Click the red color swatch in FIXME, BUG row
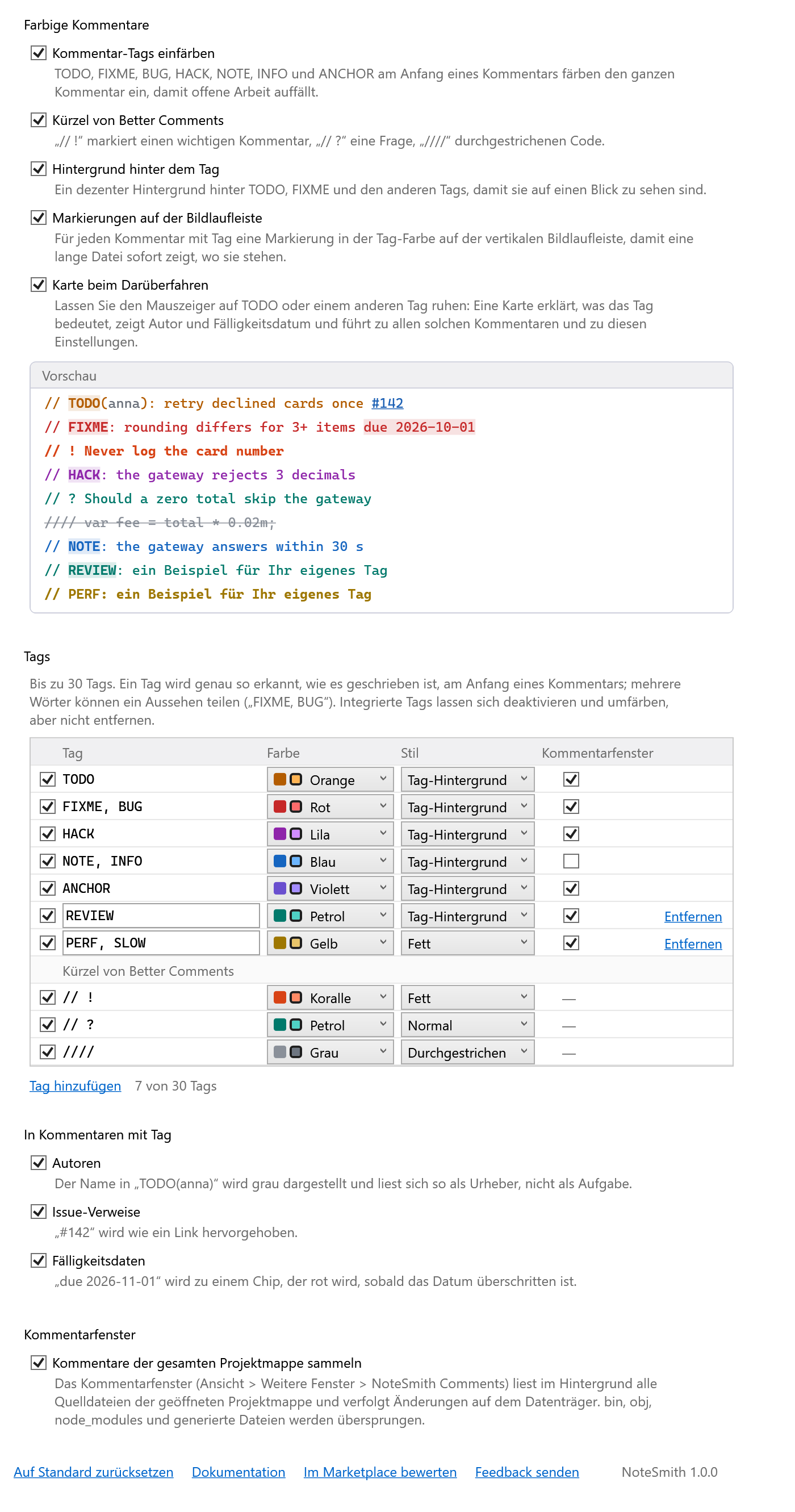The height and width of the screenshot is (1512, 795). click(x=280, y=807)
